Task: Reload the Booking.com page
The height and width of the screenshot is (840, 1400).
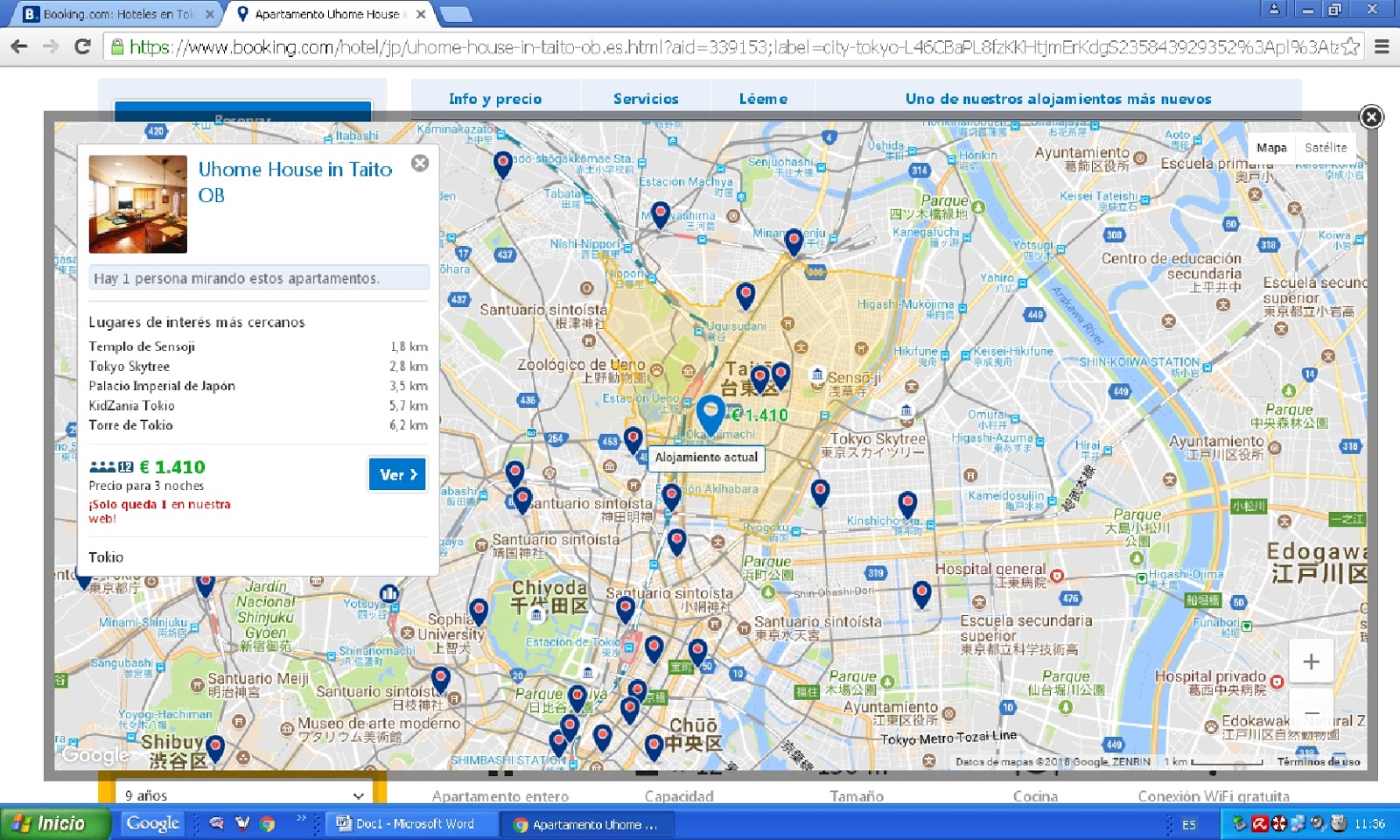Action: [82, 46]
